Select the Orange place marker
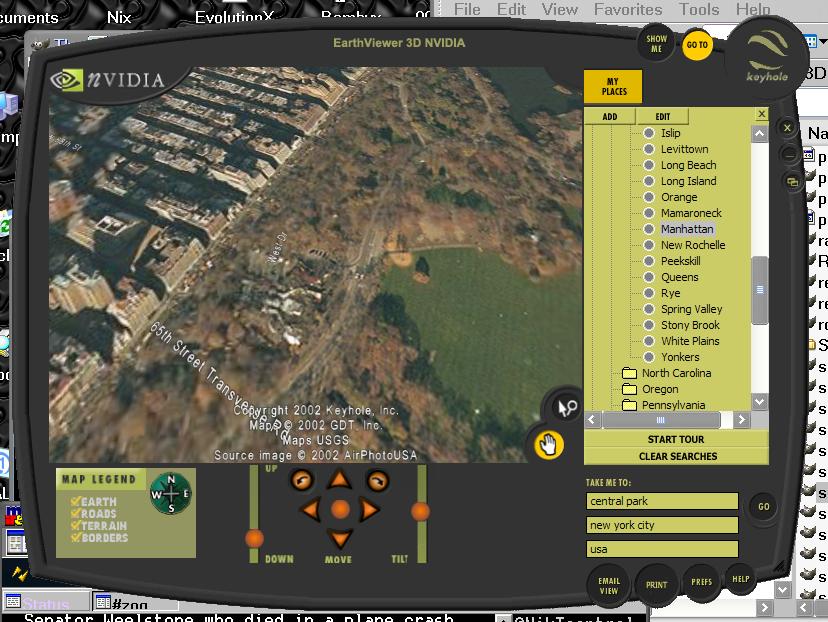 click(649, 197)
